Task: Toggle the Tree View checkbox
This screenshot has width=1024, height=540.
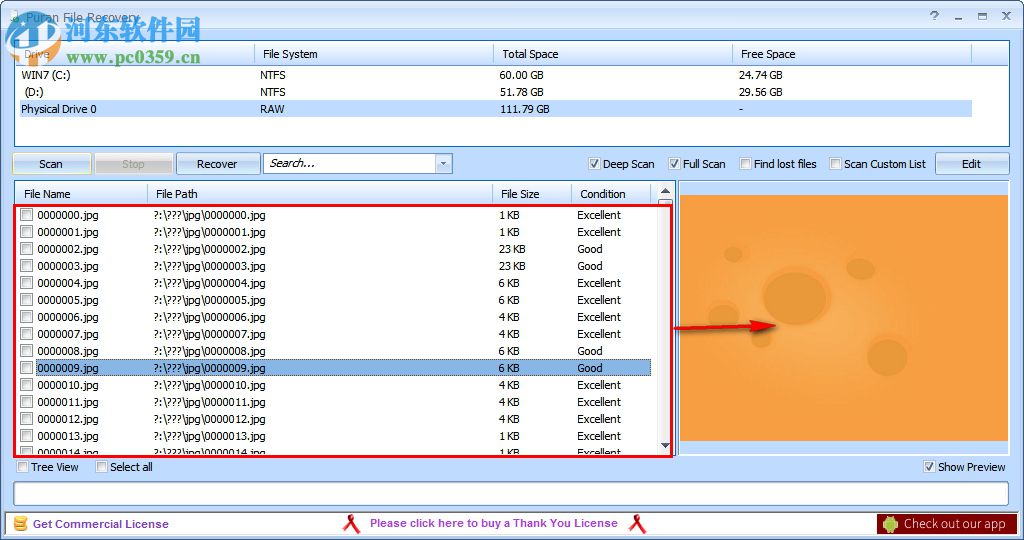Action: tap(23, 467)
